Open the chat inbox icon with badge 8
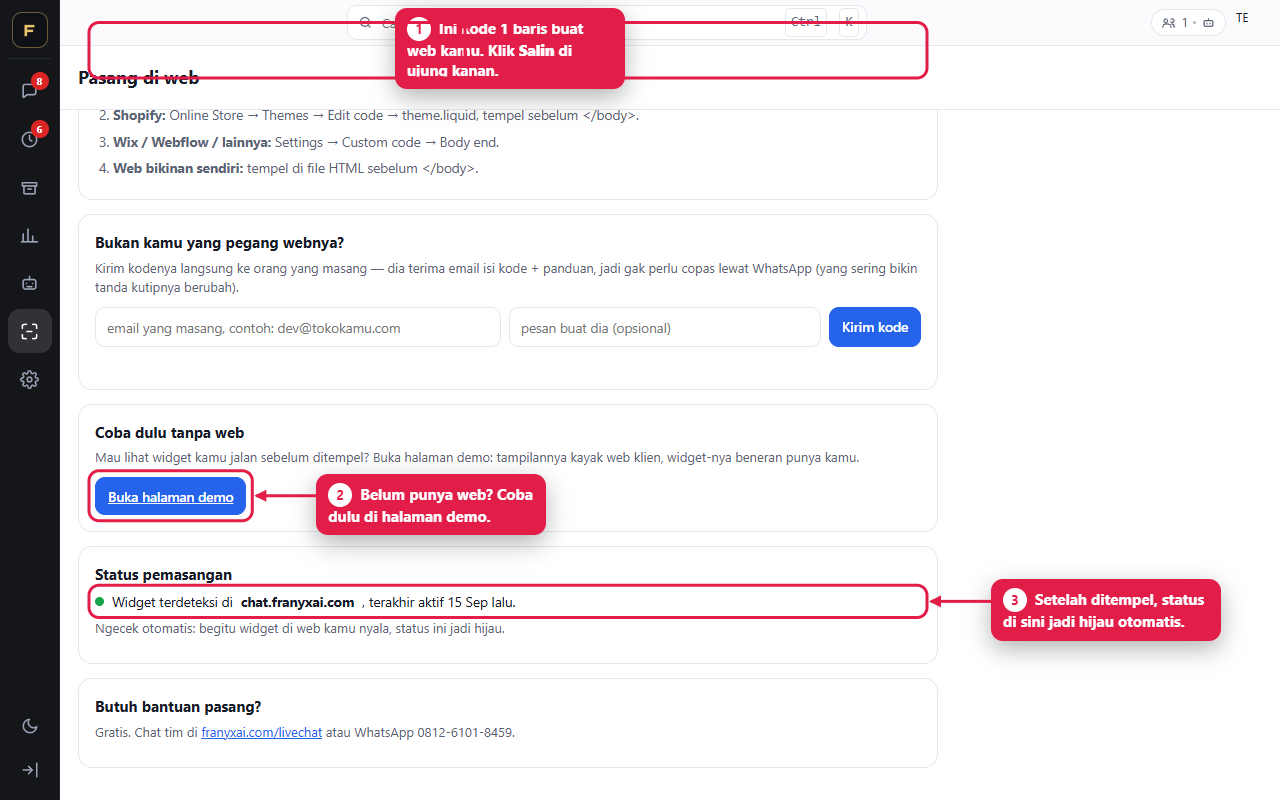Screen dimensions: 1280x800 pos(30,90)
